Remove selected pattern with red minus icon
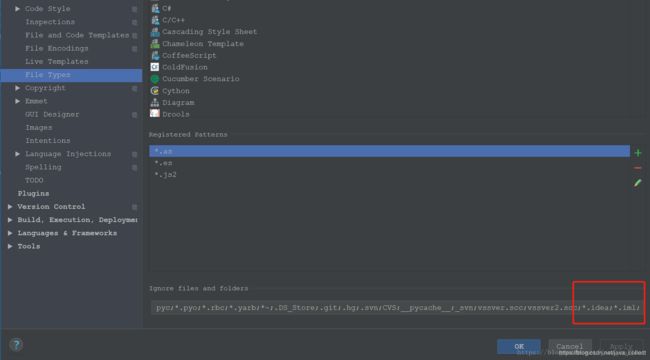 click(x=638, y=168)
